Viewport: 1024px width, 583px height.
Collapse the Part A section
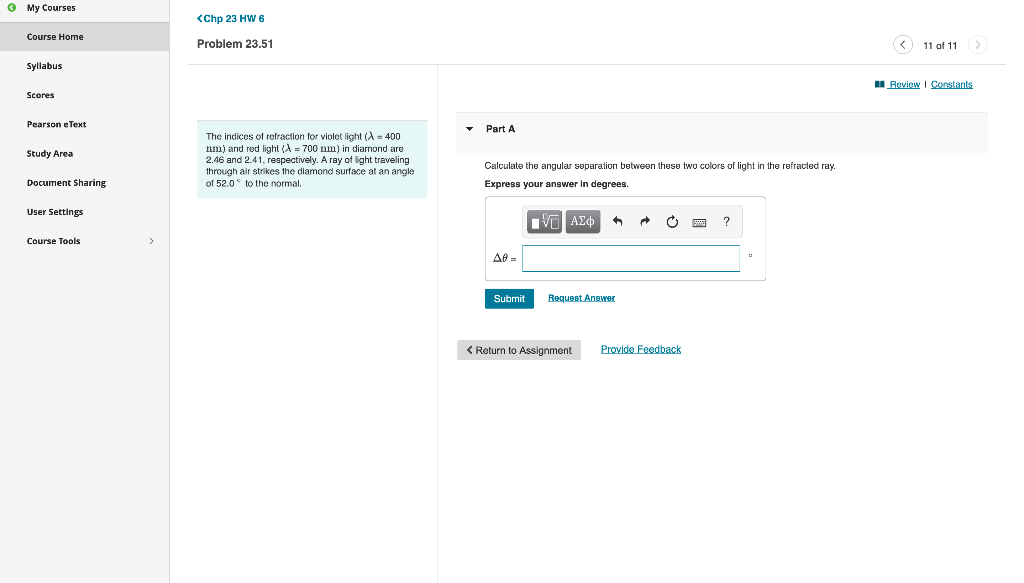point(469,128)
